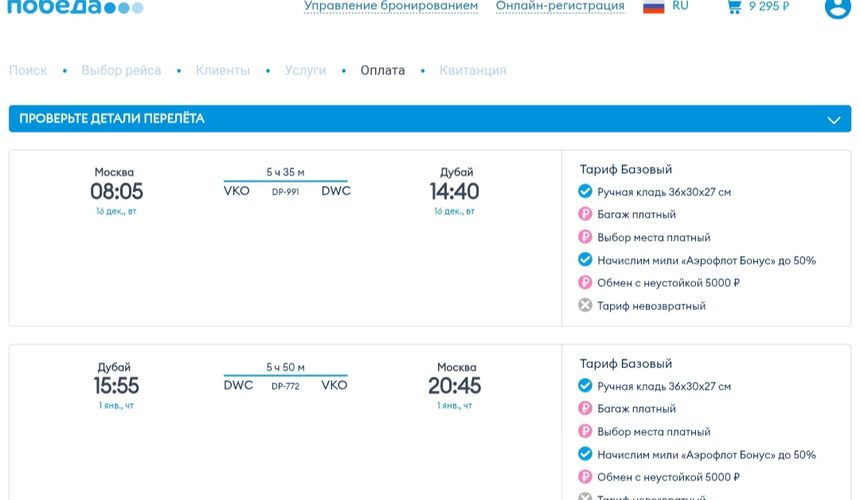Screen dimensions: 860x500
Task: Click arrival time 14:40
Action: pos(454,191)
